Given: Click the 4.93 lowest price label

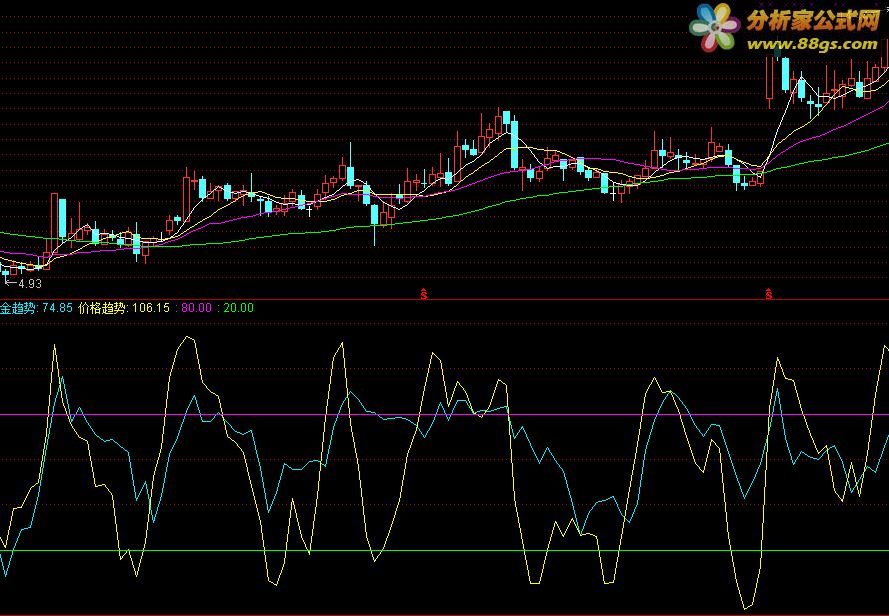Looking at the screenshot, I should tap(29, 284).
